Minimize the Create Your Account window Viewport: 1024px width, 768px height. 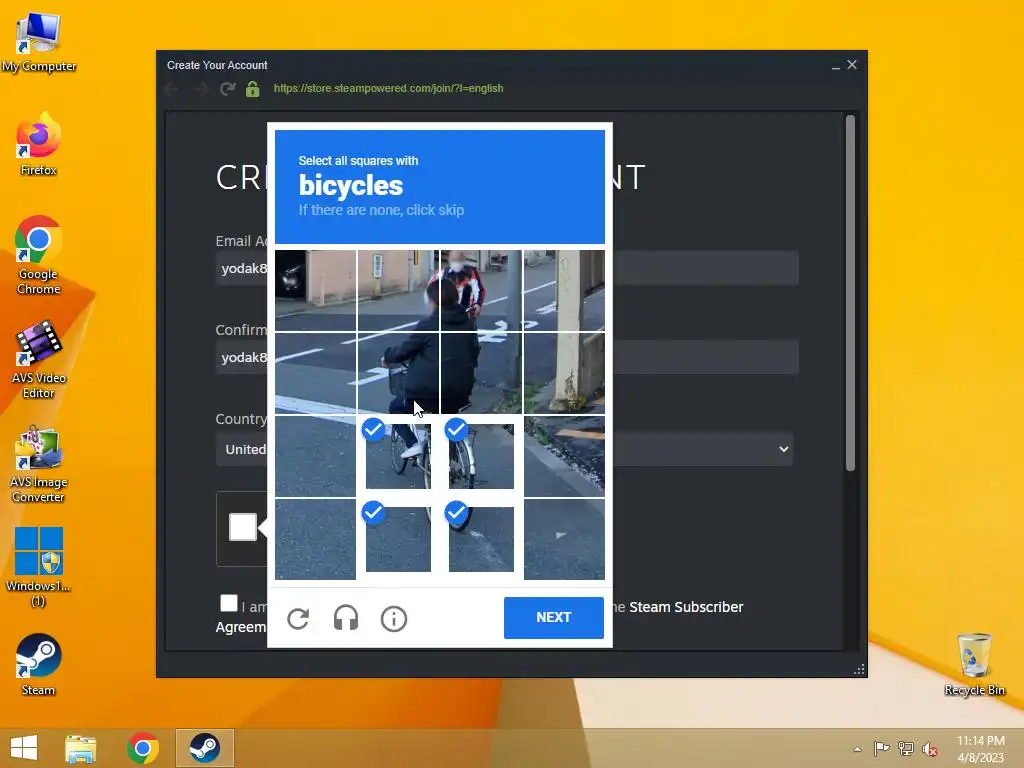pyautogui.click(x=835, y=65)
